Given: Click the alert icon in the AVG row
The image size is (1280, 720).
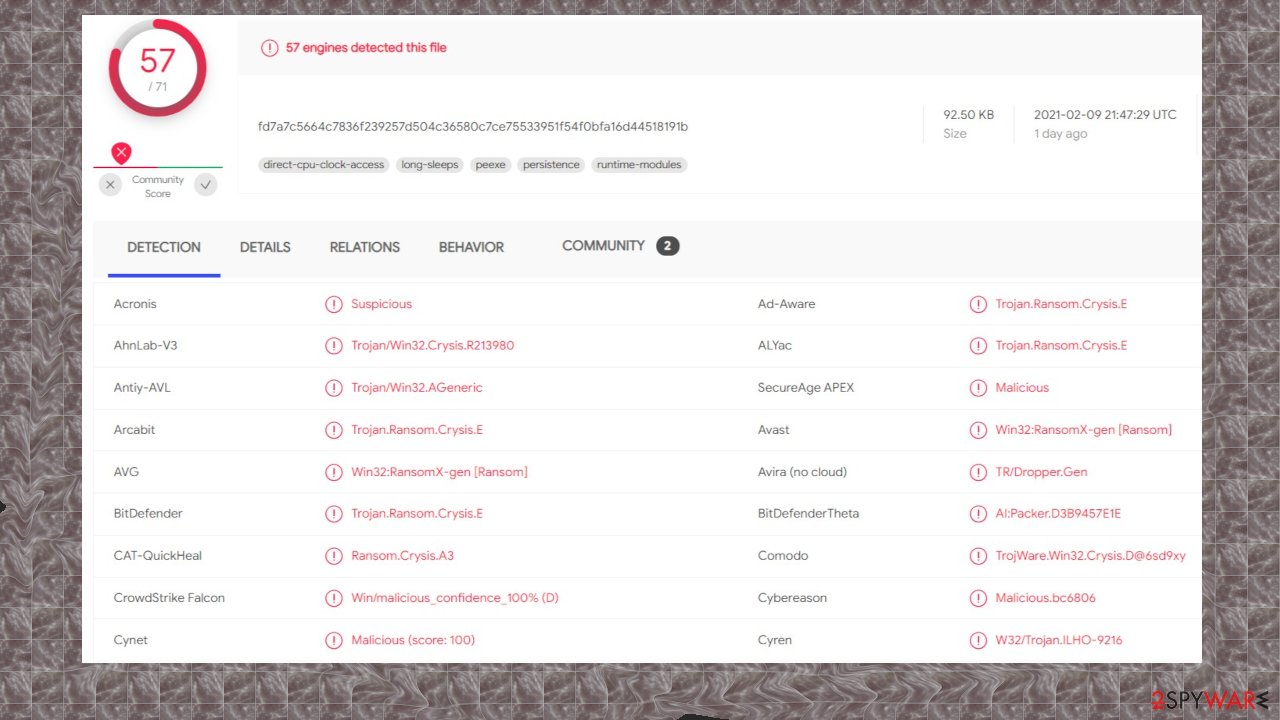Looking at the screenshot, I should coord(334,472).
